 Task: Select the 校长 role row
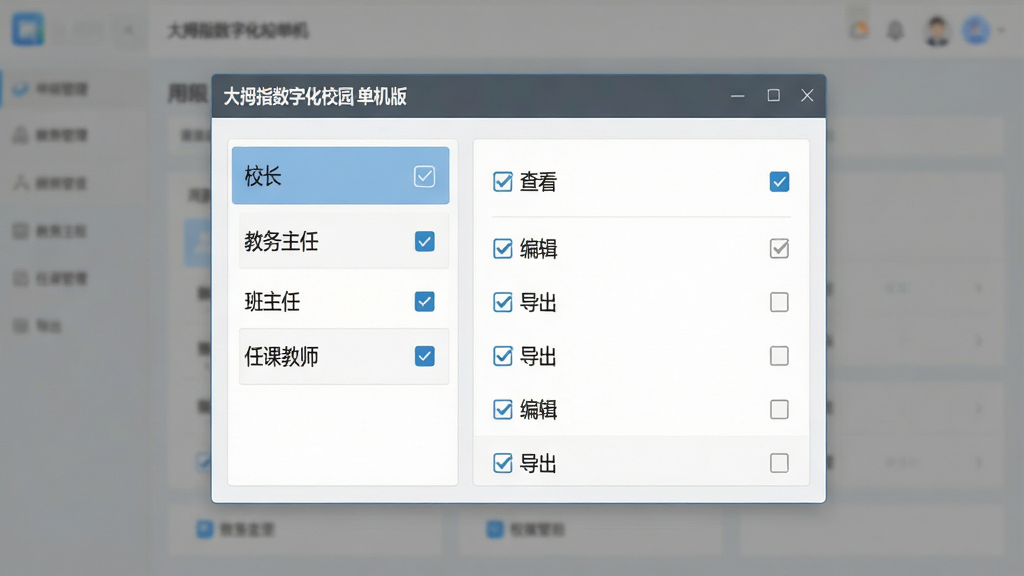coord(340,176)
